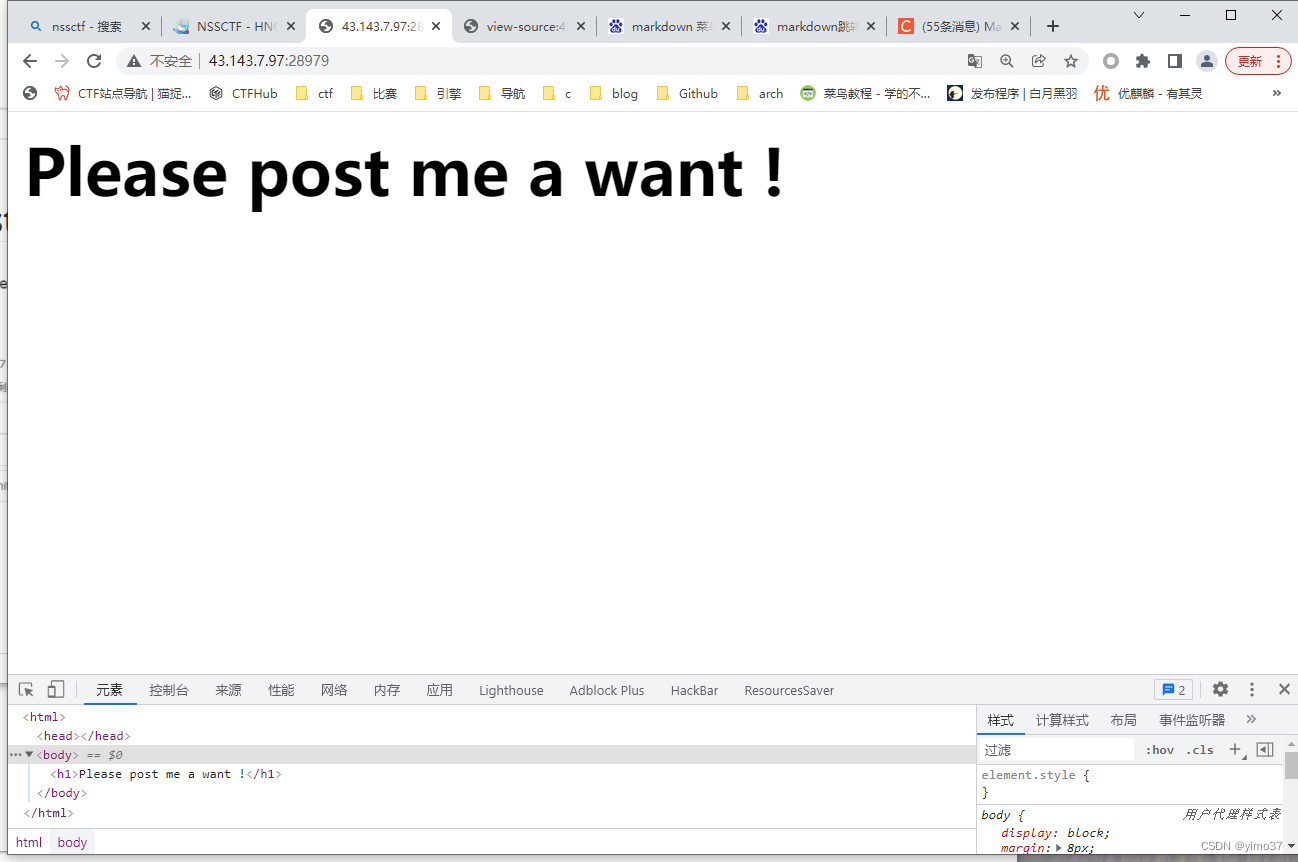The image size is (1298, 862).
Task: Open the arch bookmarks folder
Action: coord(759,93)
